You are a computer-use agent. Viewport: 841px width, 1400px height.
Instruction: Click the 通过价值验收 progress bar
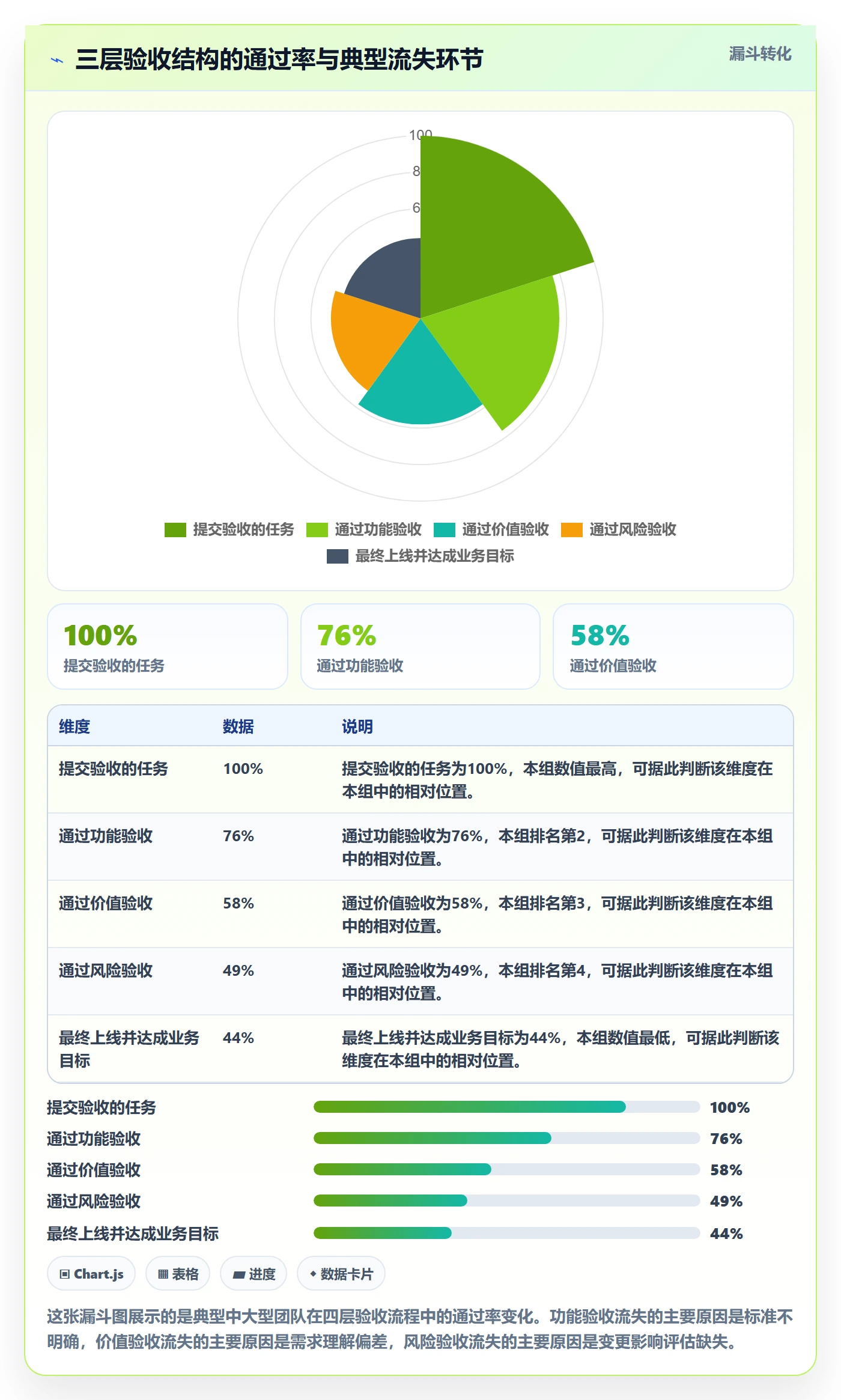pyautogui.click(x=506, y=1169)
